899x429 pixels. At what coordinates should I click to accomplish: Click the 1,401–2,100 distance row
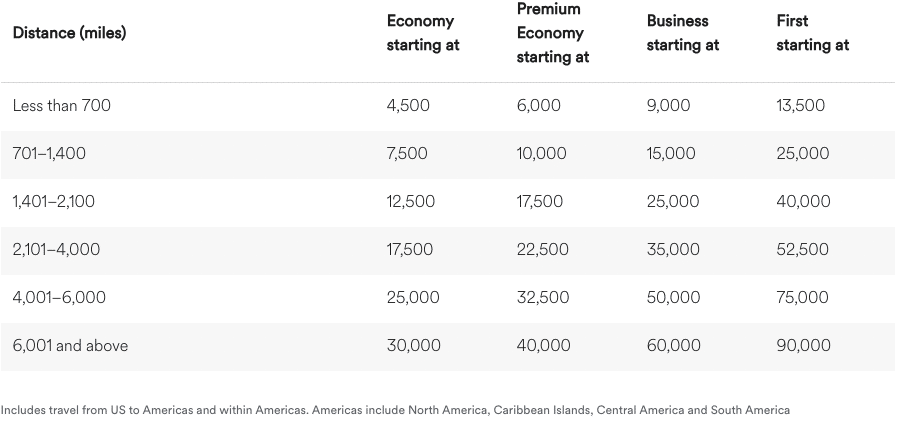pos(53,201)
